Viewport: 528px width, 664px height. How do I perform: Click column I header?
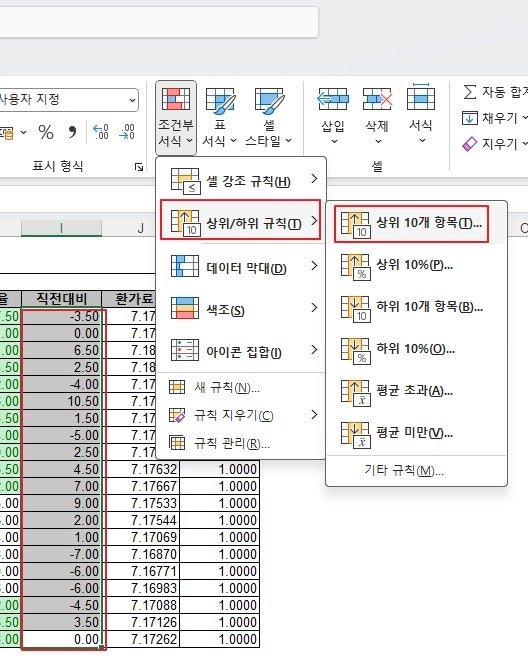(x=61, y=228)
